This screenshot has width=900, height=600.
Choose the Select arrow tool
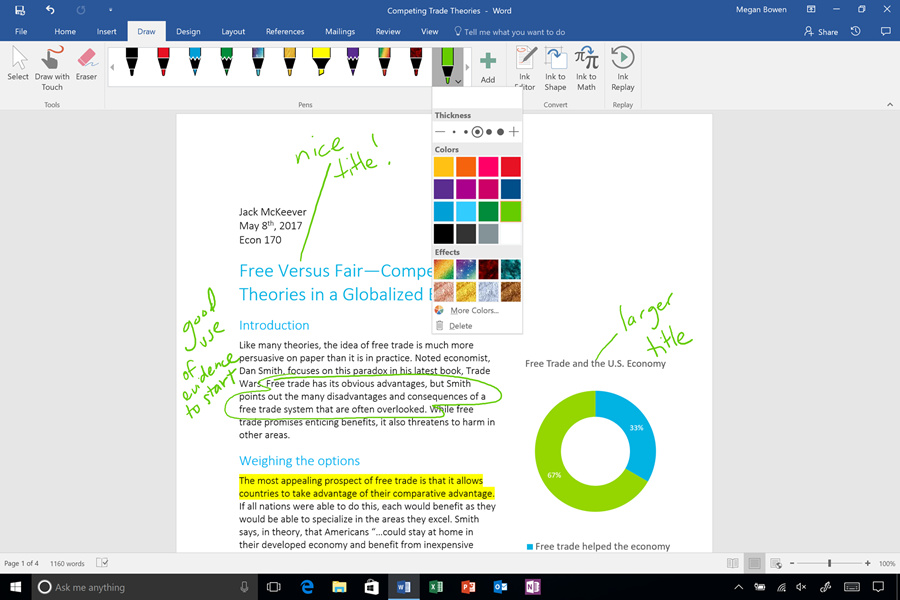click(18, 64)
